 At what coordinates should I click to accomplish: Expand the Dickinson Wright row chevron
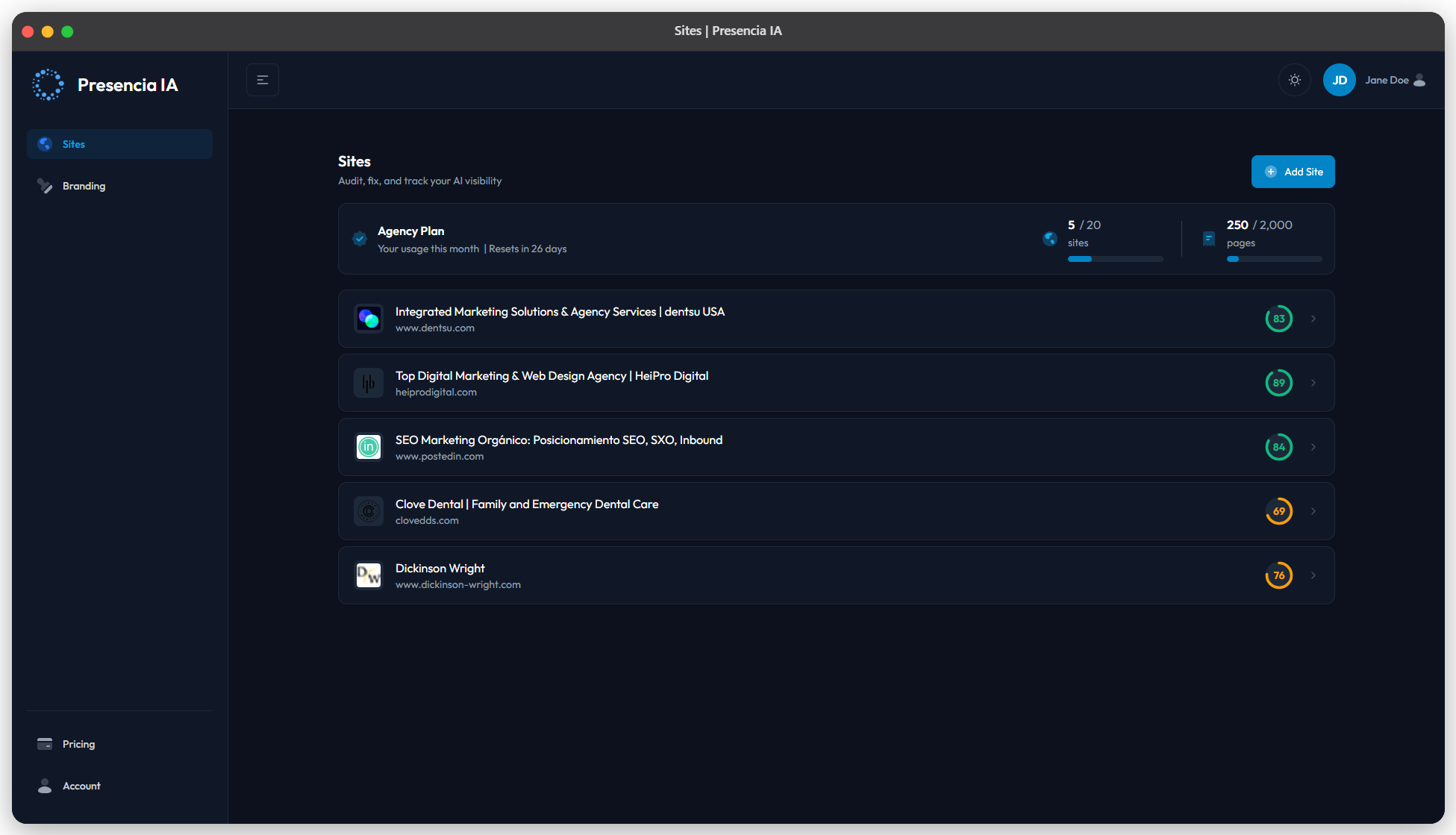pos(1313,575)
